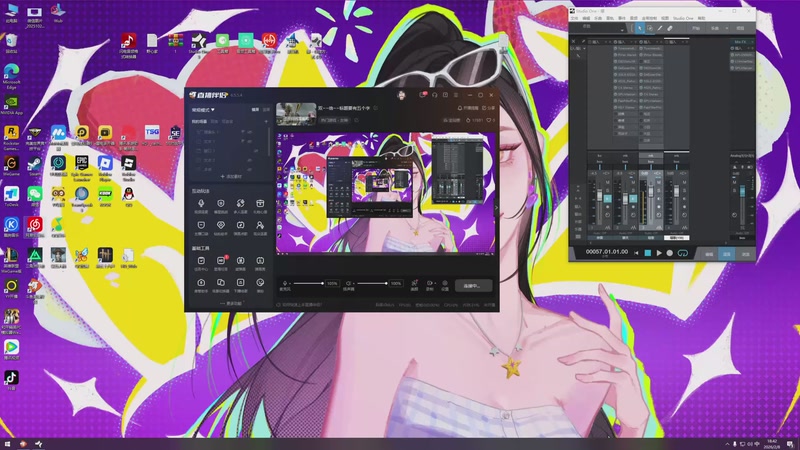Open hamburger menu in streaming app title bar

(456, 95)
